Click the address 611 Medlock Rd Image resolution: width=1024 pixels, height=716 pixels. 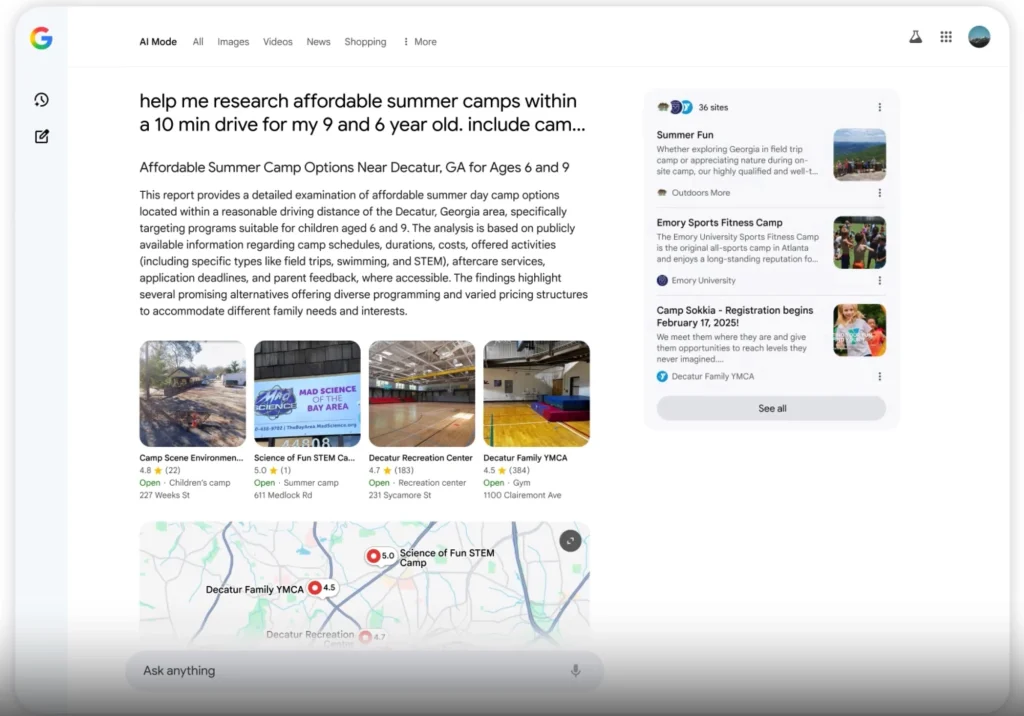pos(283,495)
